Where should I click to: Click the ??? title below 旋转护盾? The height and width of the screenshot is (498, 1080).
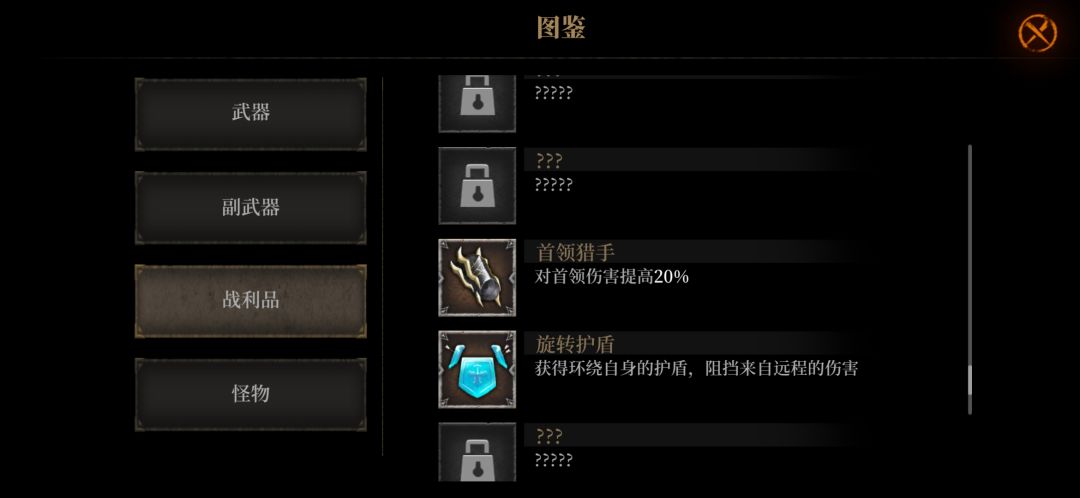[x=549, y=436]
